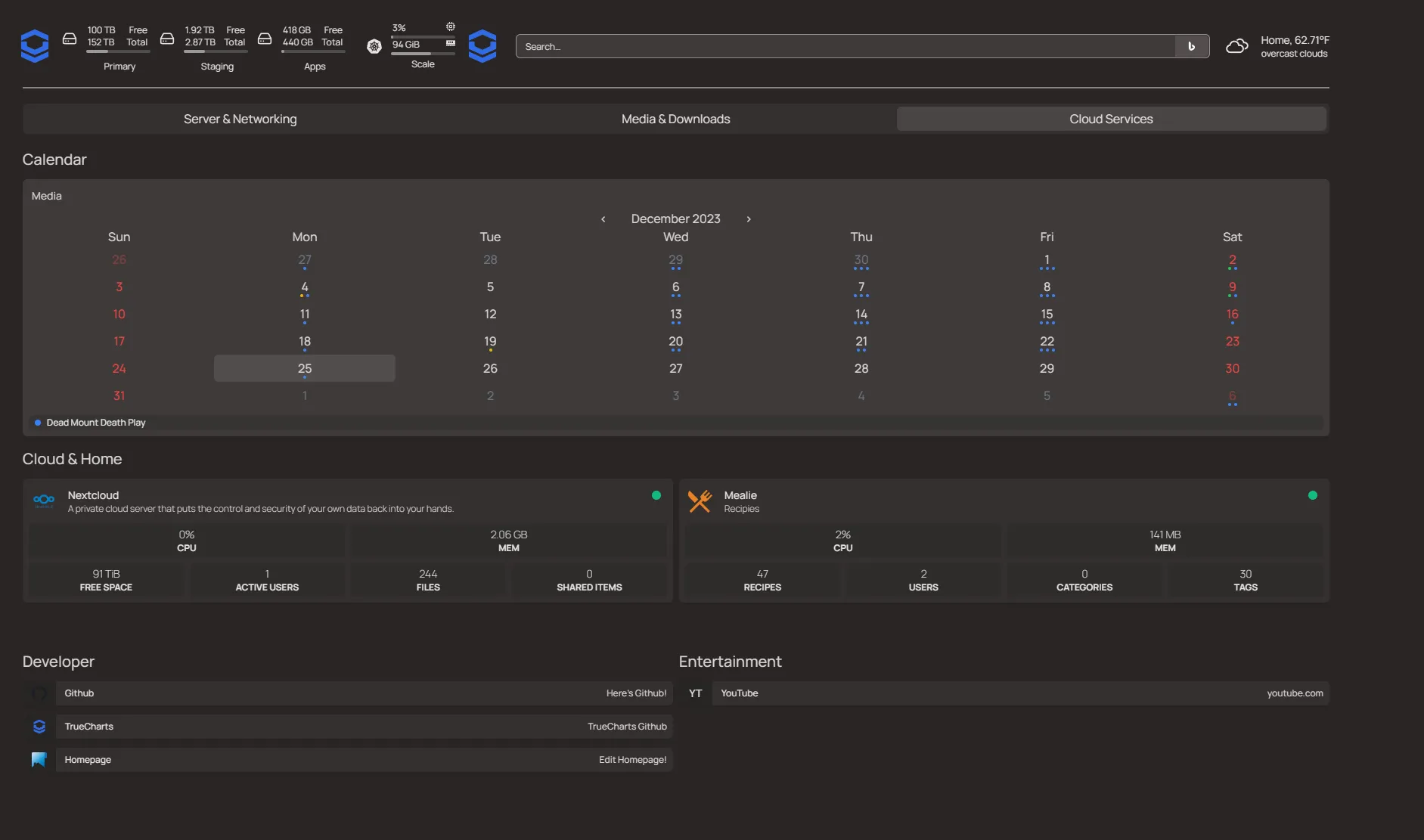Image resolution: width=1424 pixels, height=840 pixels.
Task: Click the Kubernetes wheel icon beside Scale
Action: (374, 46)
